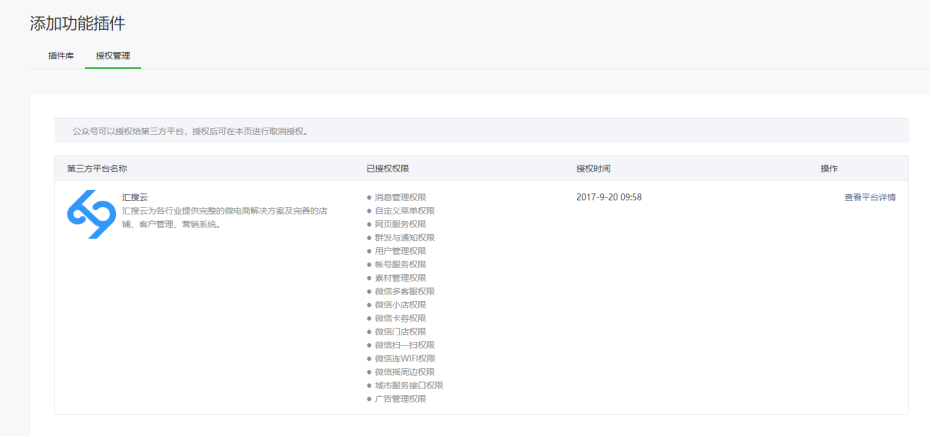Click the 微信连WIFI权限 entry
This screenshot has width=931, height=437.
[404, 358]
